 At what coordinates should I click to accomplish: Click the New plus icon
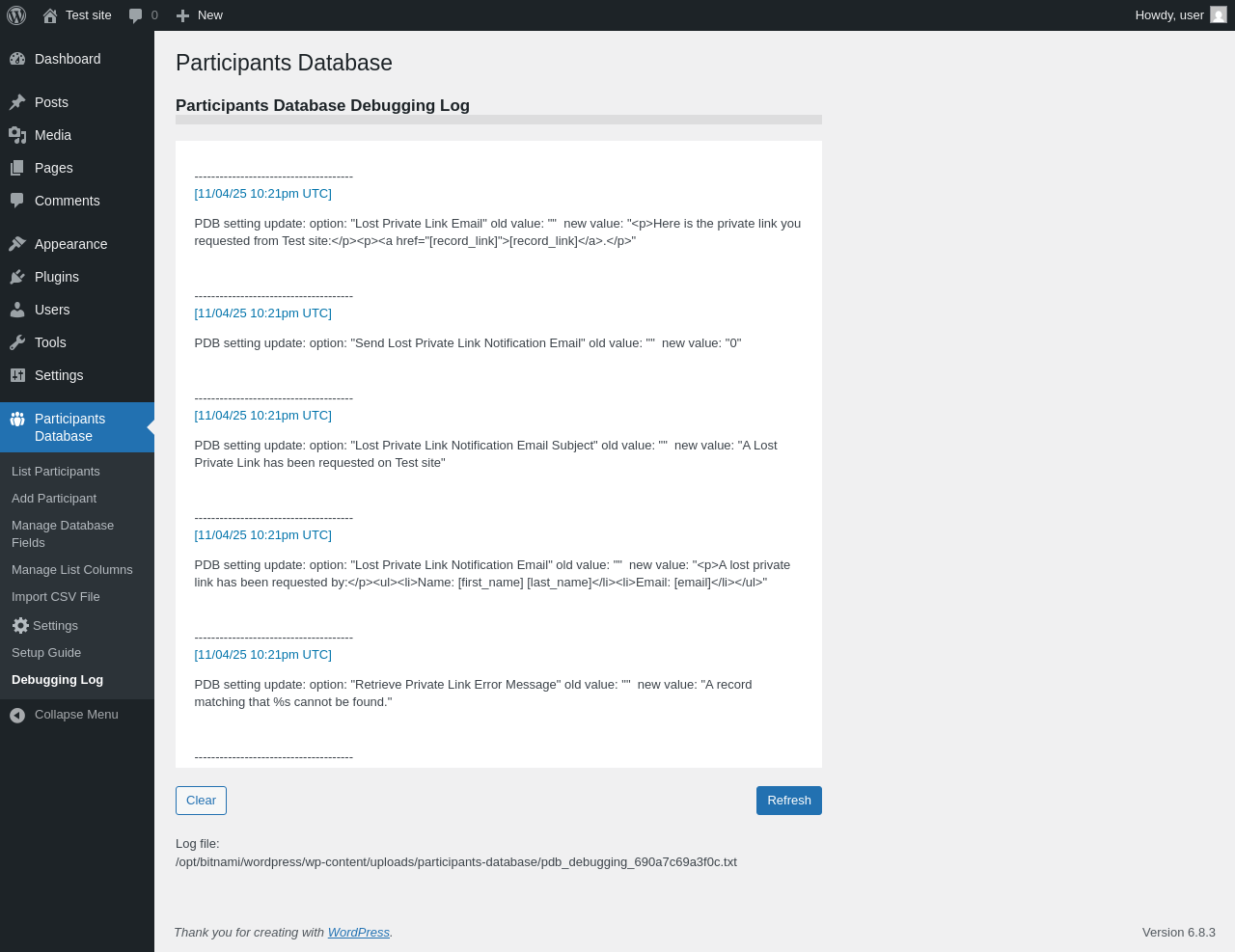[x=182, y=15]
